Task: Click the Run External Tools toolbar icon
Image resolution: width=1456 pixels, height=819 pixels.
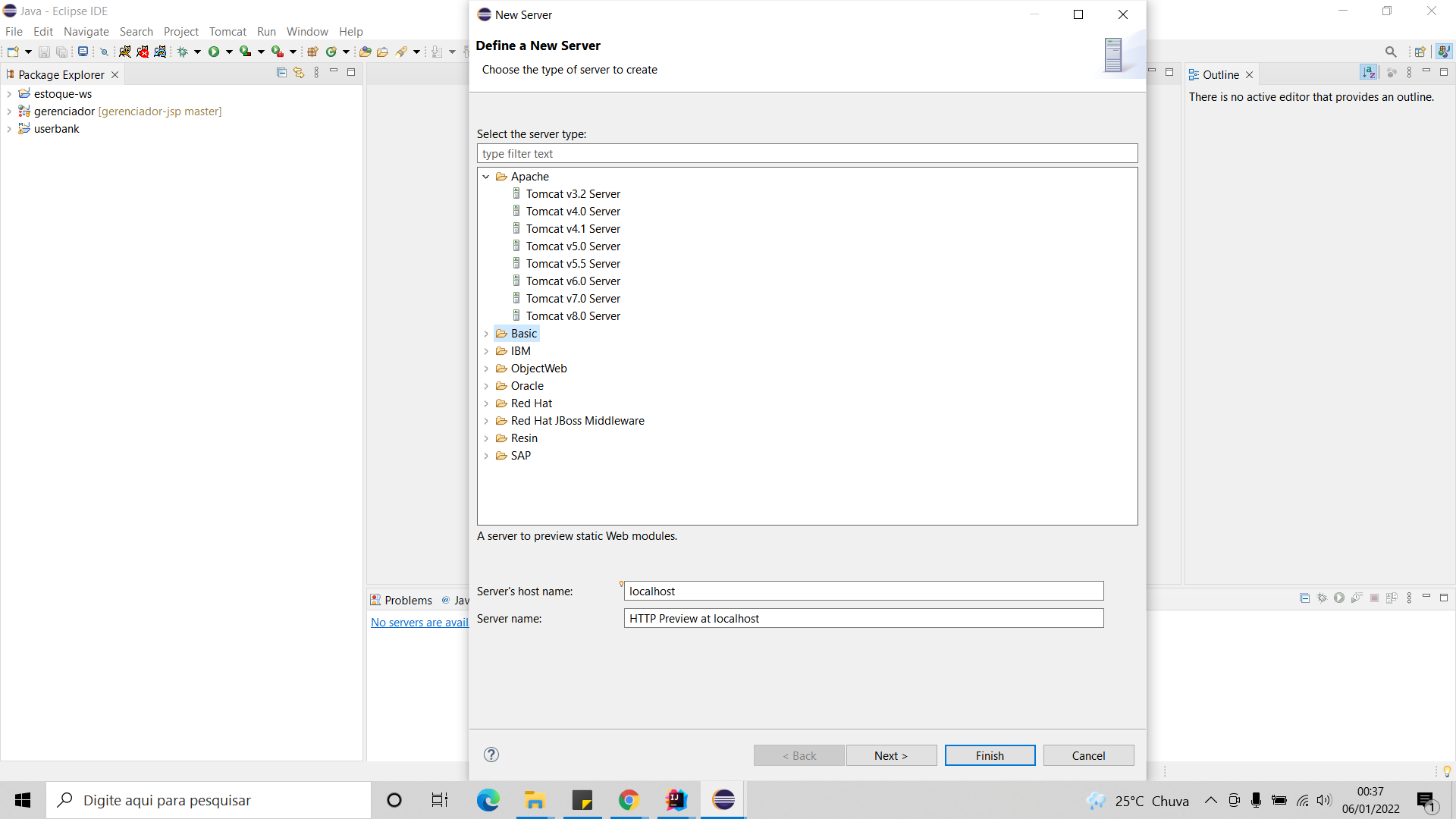Action: click(x=278, y=52)
